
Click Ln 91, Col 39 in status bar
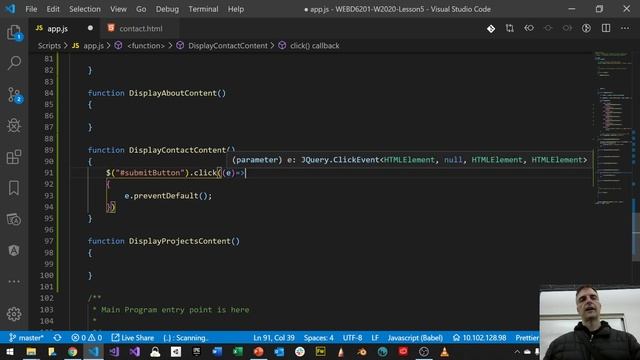tap(273, 338)
